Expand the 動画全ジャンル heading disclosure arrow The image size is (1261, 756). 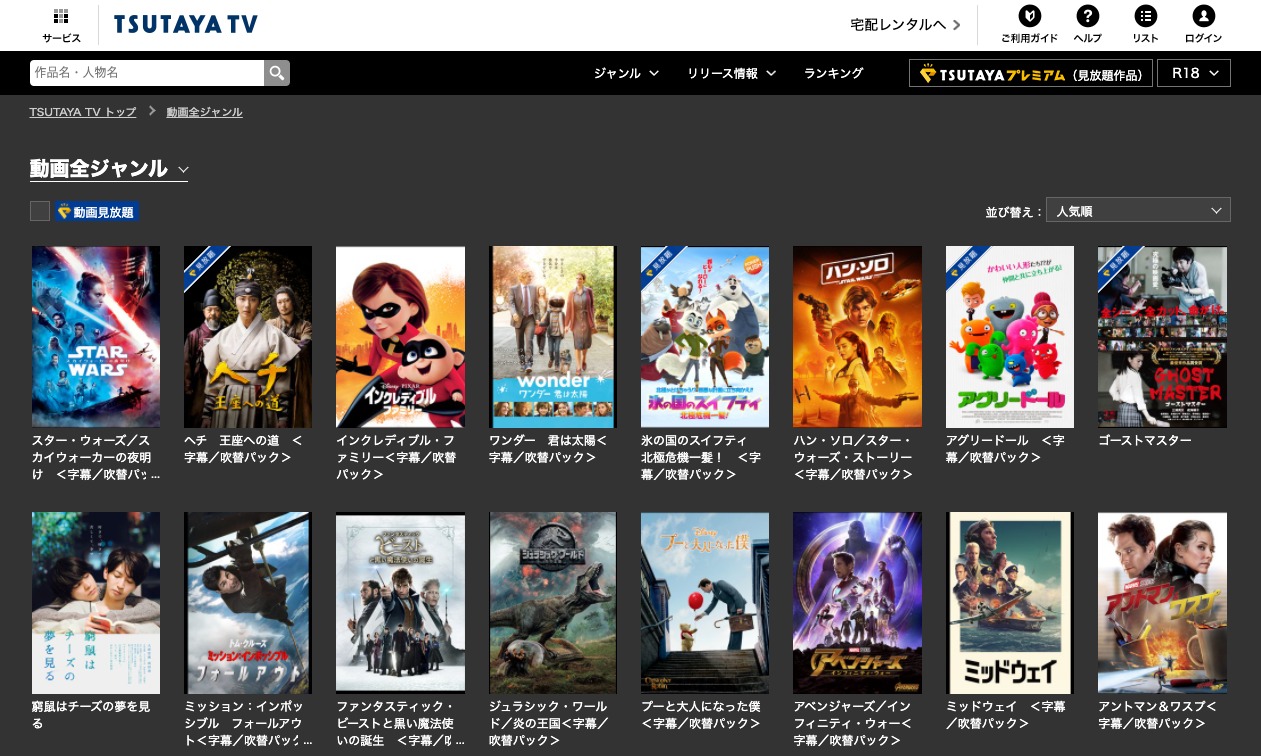point(183,170)
